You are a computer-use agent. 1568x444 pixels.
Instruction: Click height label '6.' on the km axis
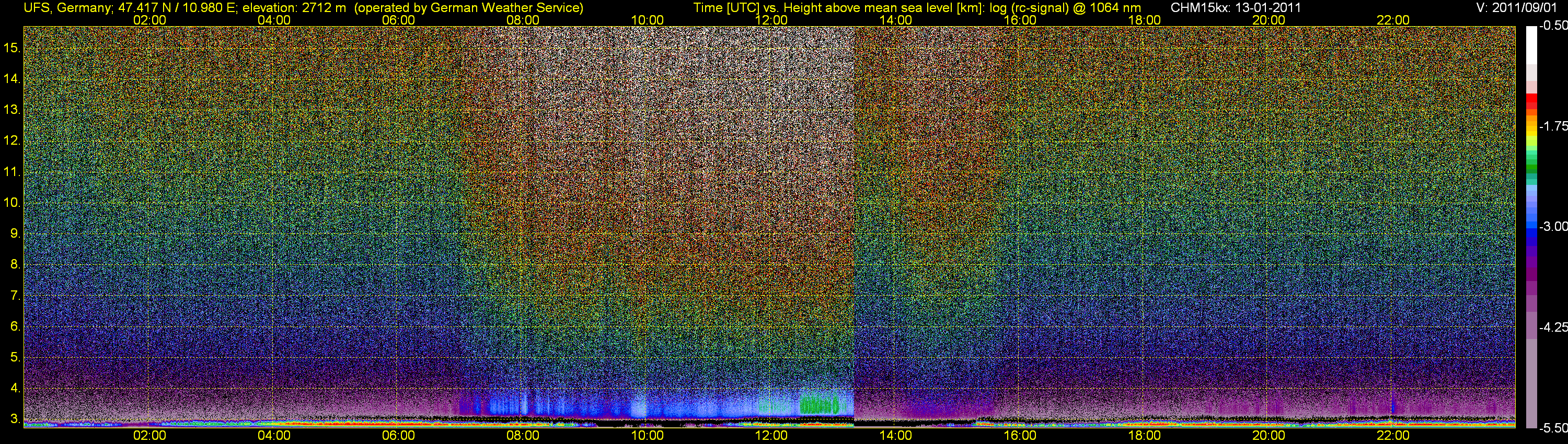15,326
